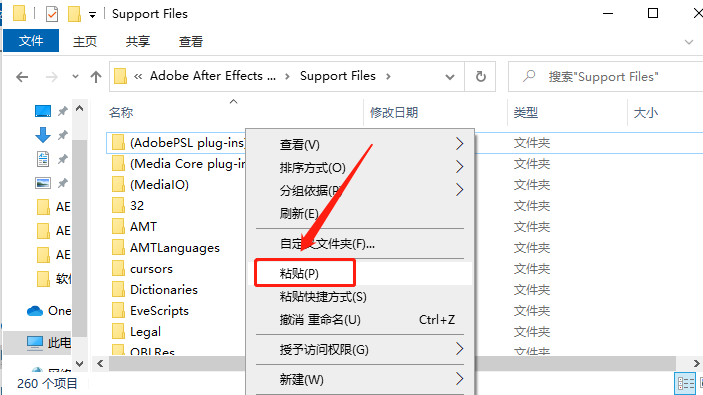Open the 软件 folder in sidebar
703x395 pixels.
[x=54, y=278]
